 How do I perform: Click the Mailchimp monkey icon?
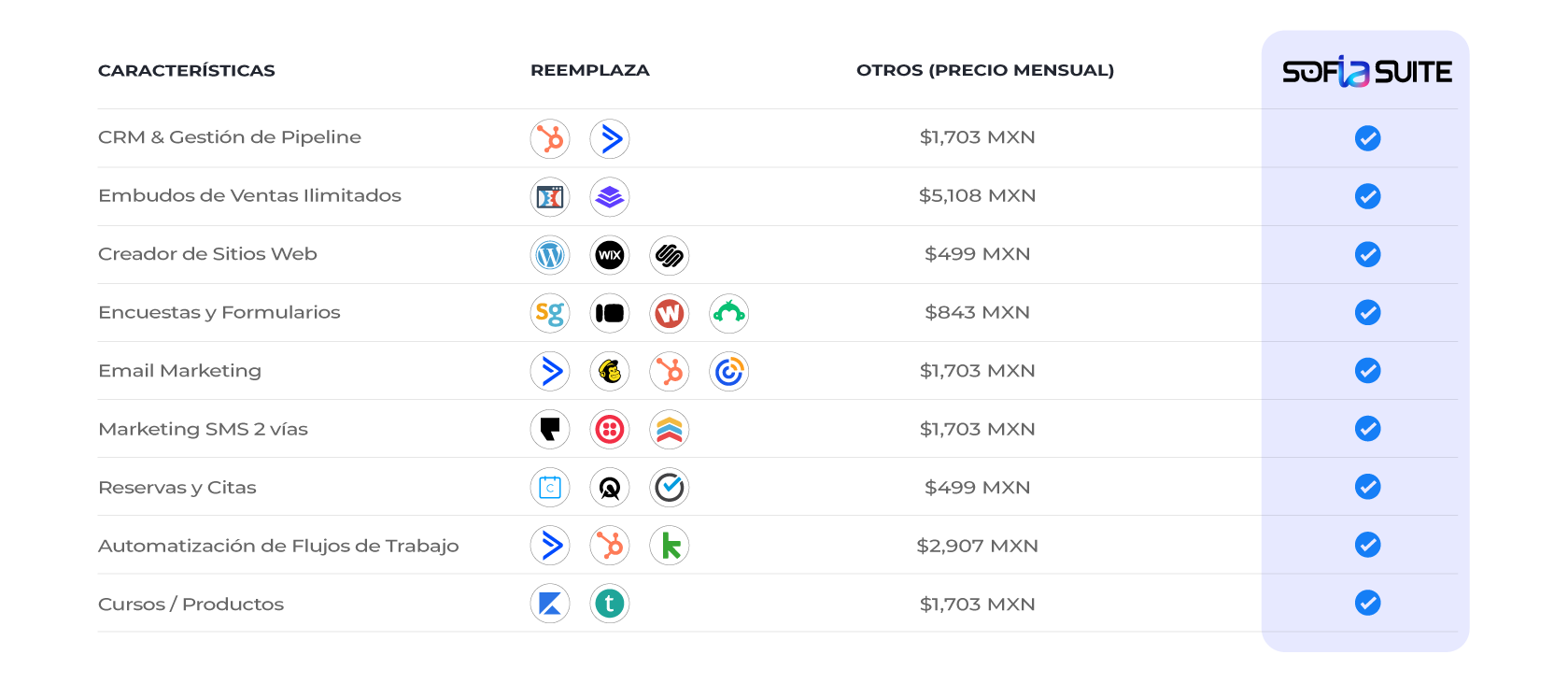point(610,372)
